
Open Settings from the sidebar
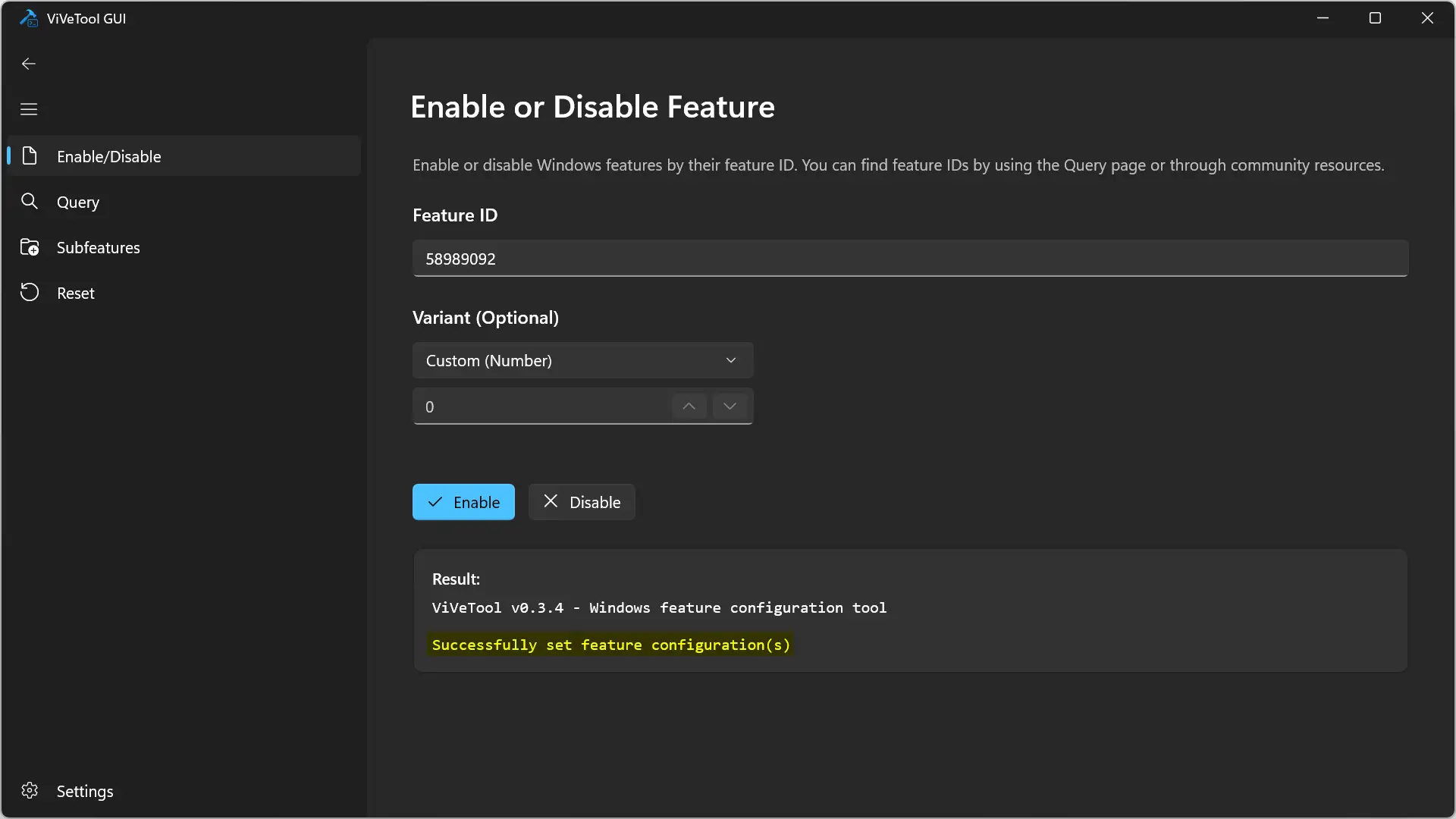[184, 791]
